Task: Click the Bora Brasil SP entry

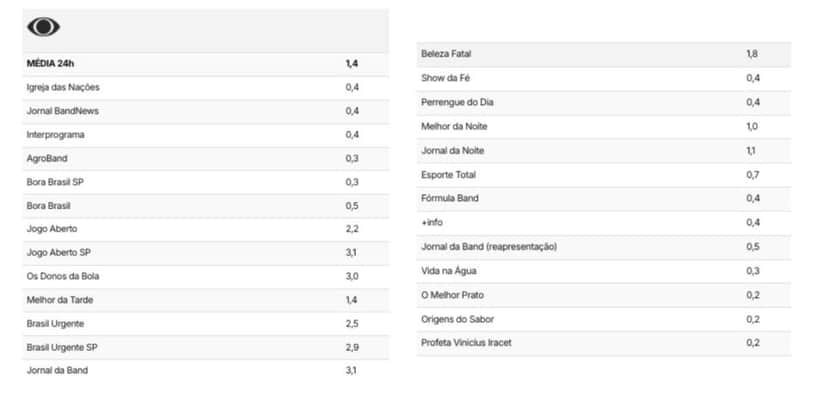Action: 205,182
